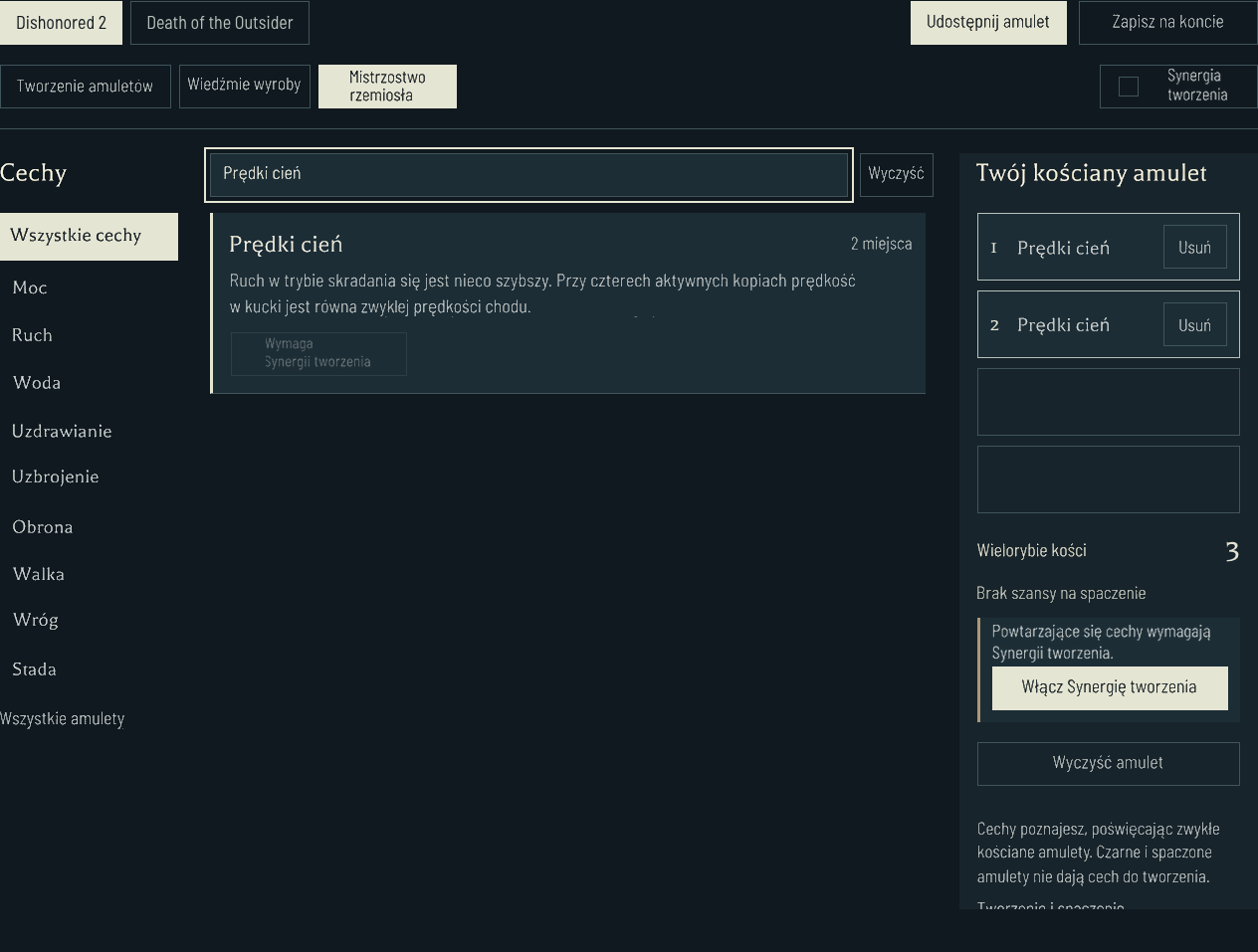Screen dimensions: 1258x952
Task: Click the 'Wymaga Synergii tworzenia' badge
Action: (318, 353)
